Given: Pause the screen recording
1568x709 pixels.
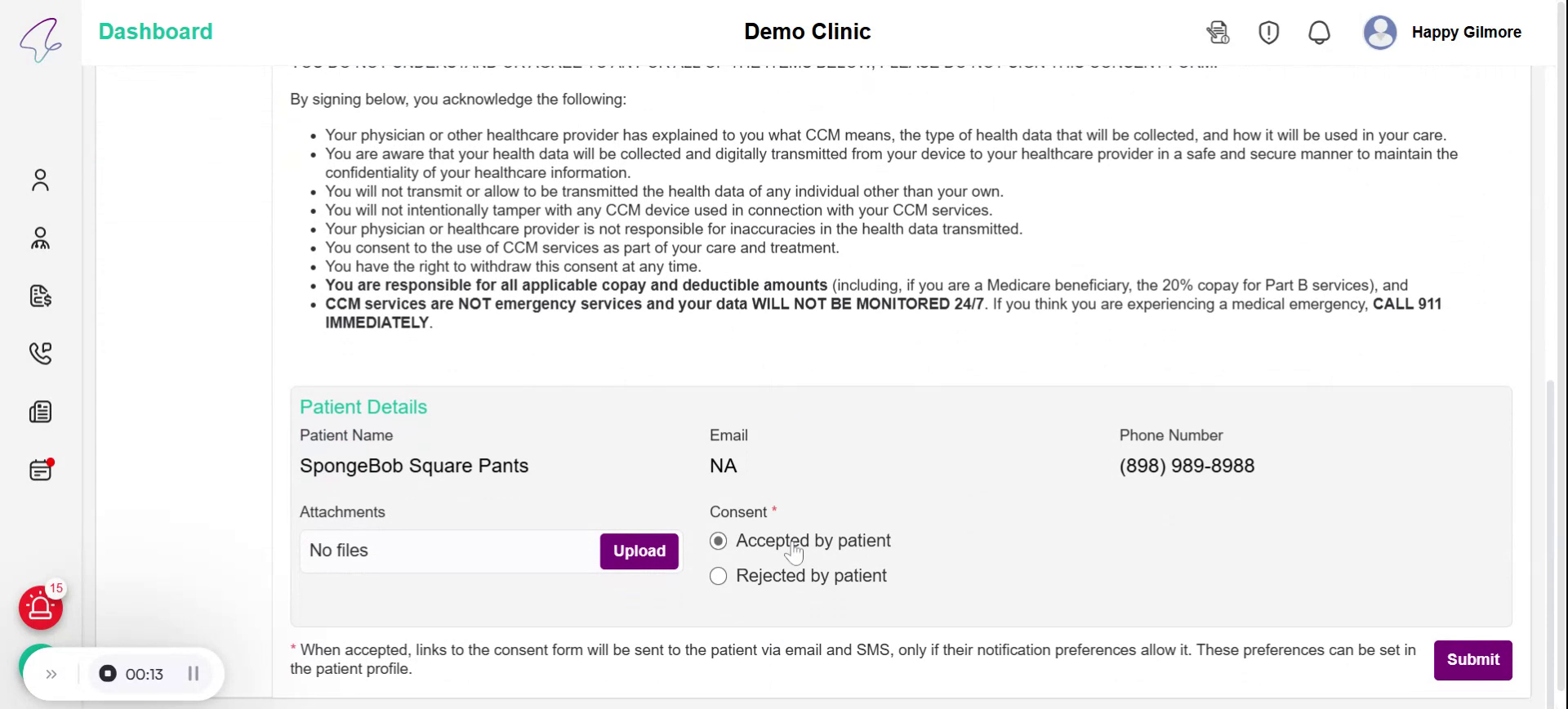Looking at the screenshot, I should pyautogui.click(x=194, y=674).
